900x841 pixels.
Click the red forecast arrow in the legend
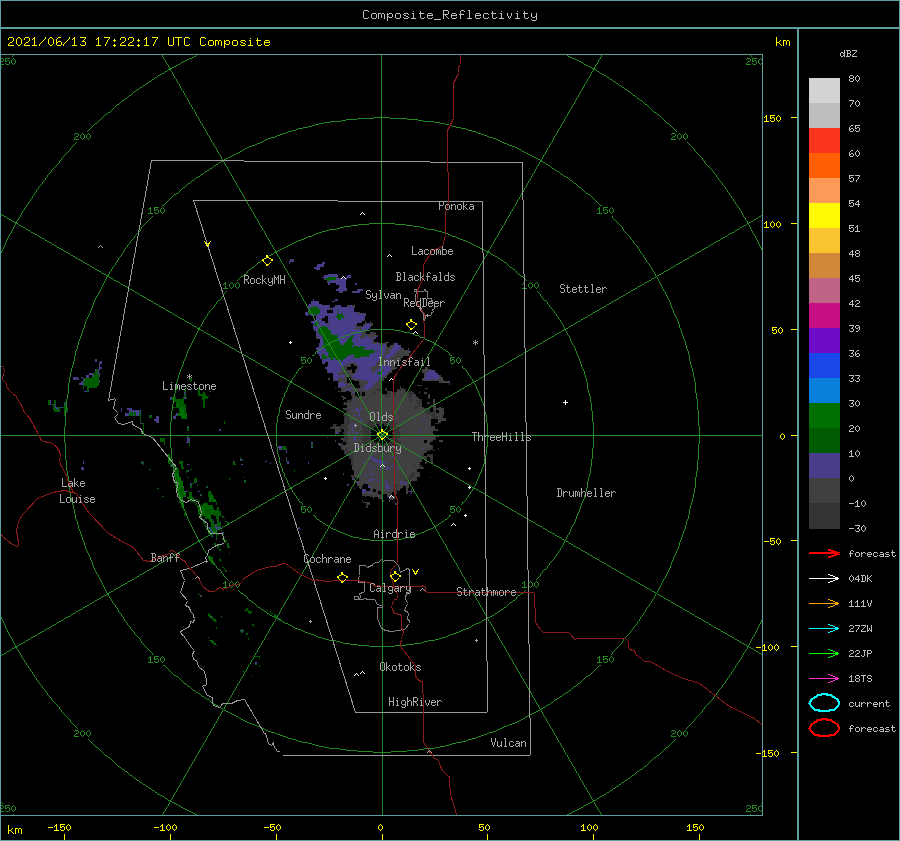pos(824,553)
